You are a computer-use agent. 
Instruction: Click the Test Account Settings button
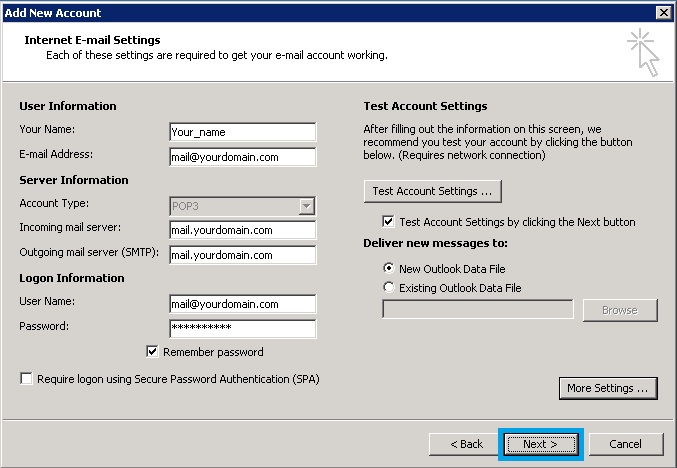pos(433,191)
